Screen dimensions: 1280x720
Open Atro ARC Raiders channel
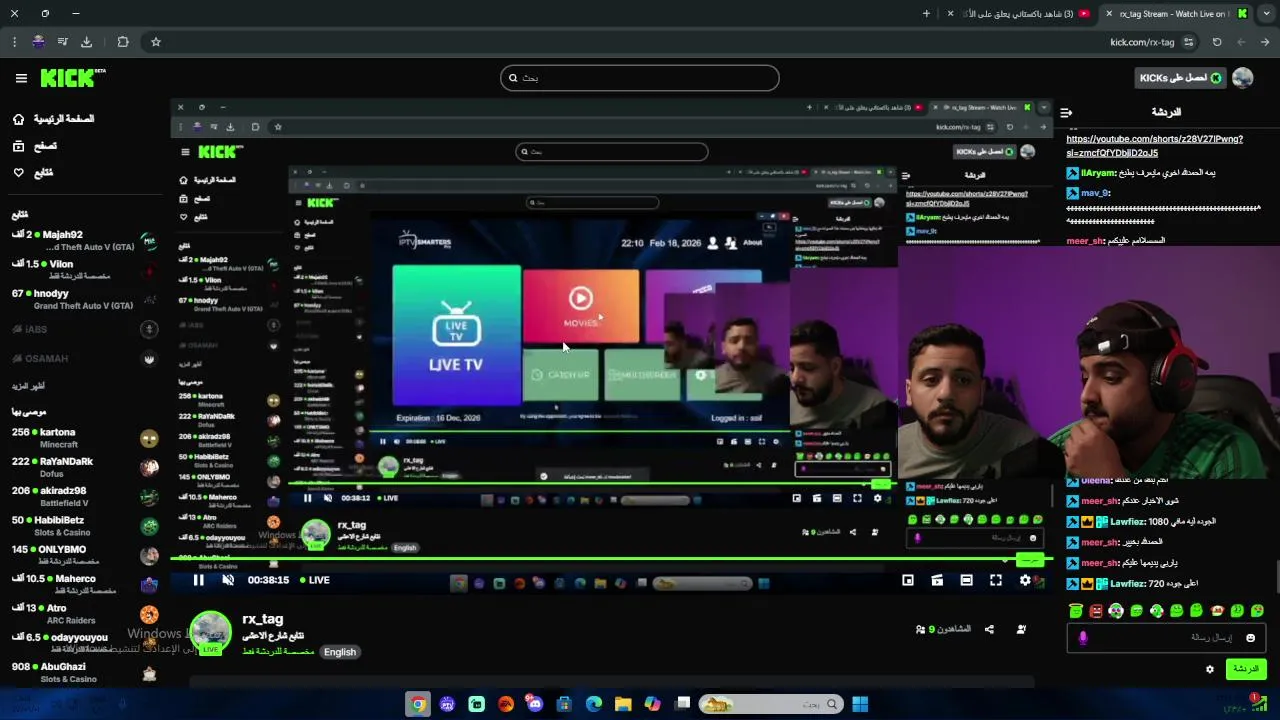85,614
